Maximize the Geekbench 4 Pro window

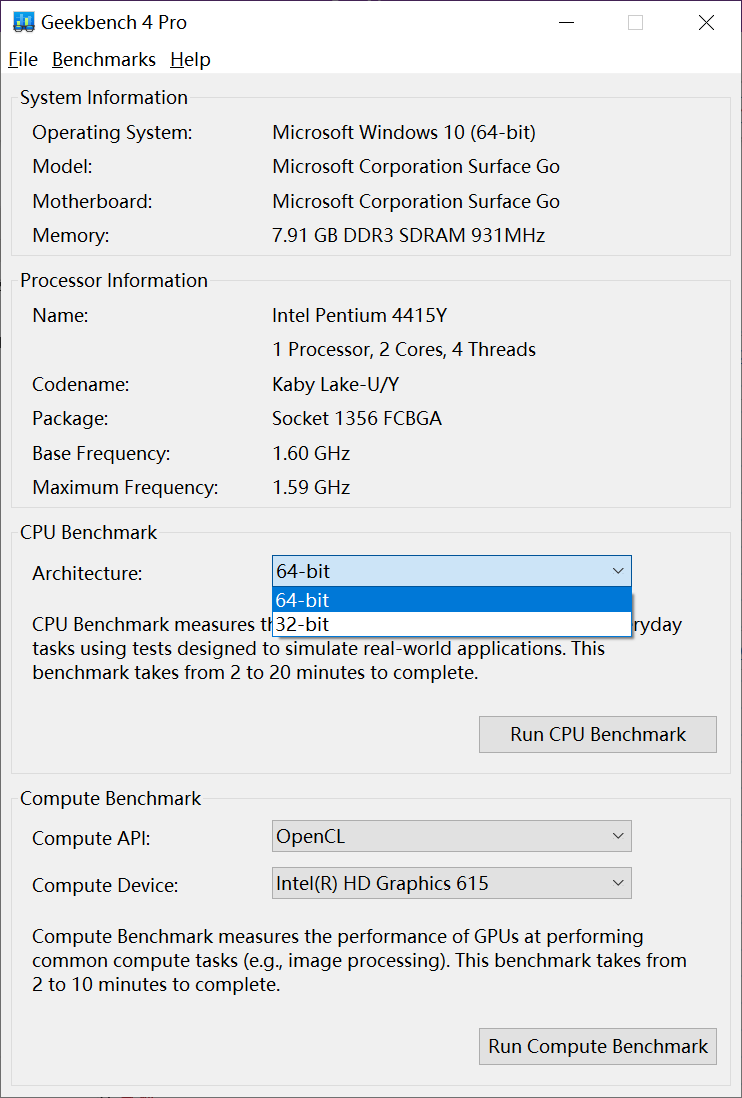pyautogui.click(x=635, y=22)
